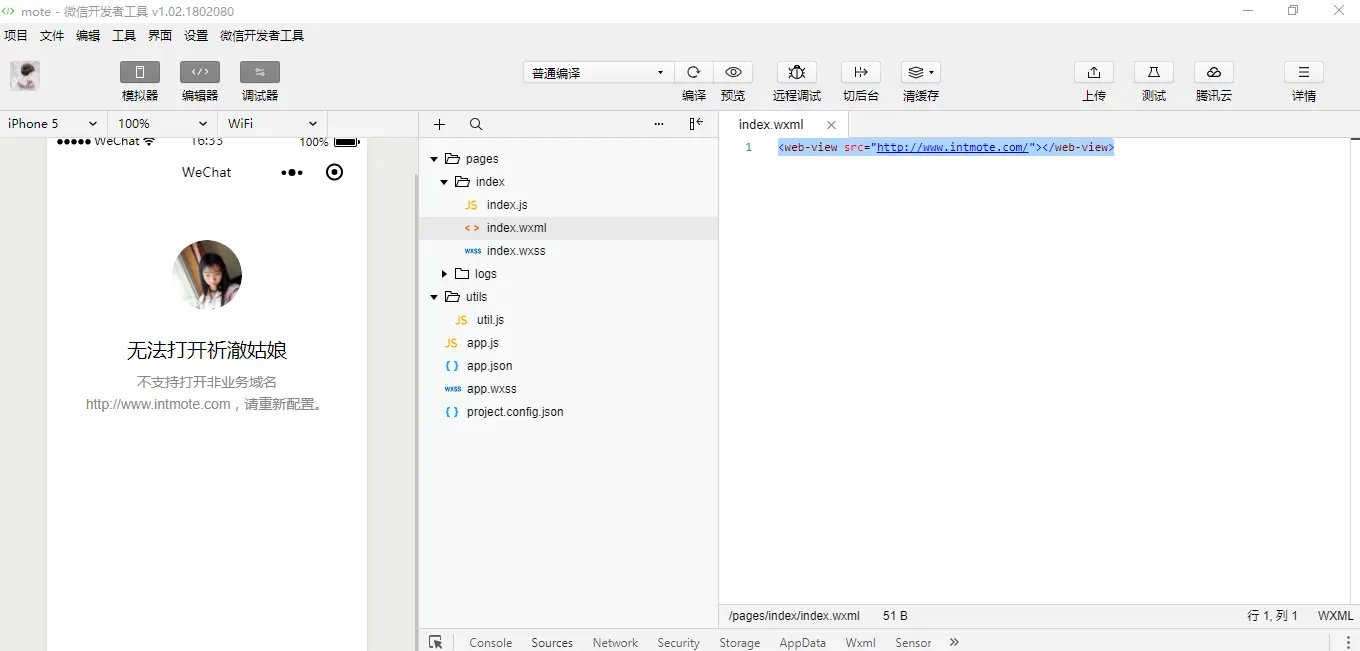
Task: Open the three-dot more options in file panel
Action: (659, 124)
